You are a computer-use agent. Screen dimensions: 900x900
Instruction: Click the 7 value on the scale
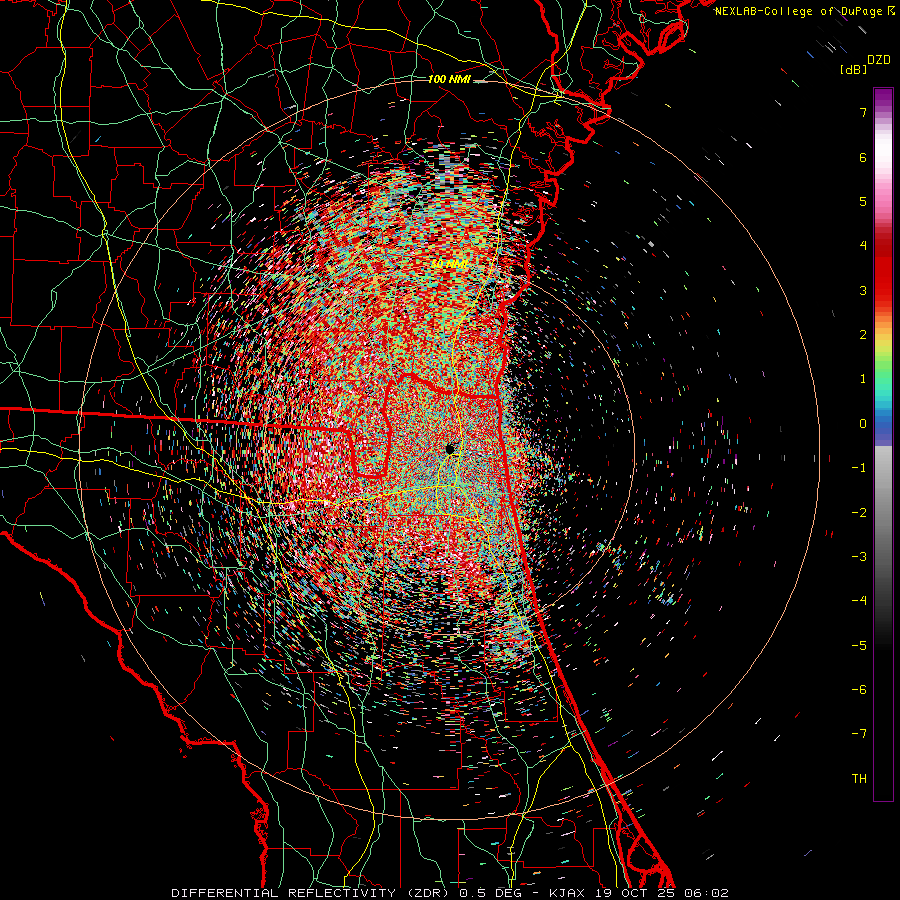click(x=863, y=112)
